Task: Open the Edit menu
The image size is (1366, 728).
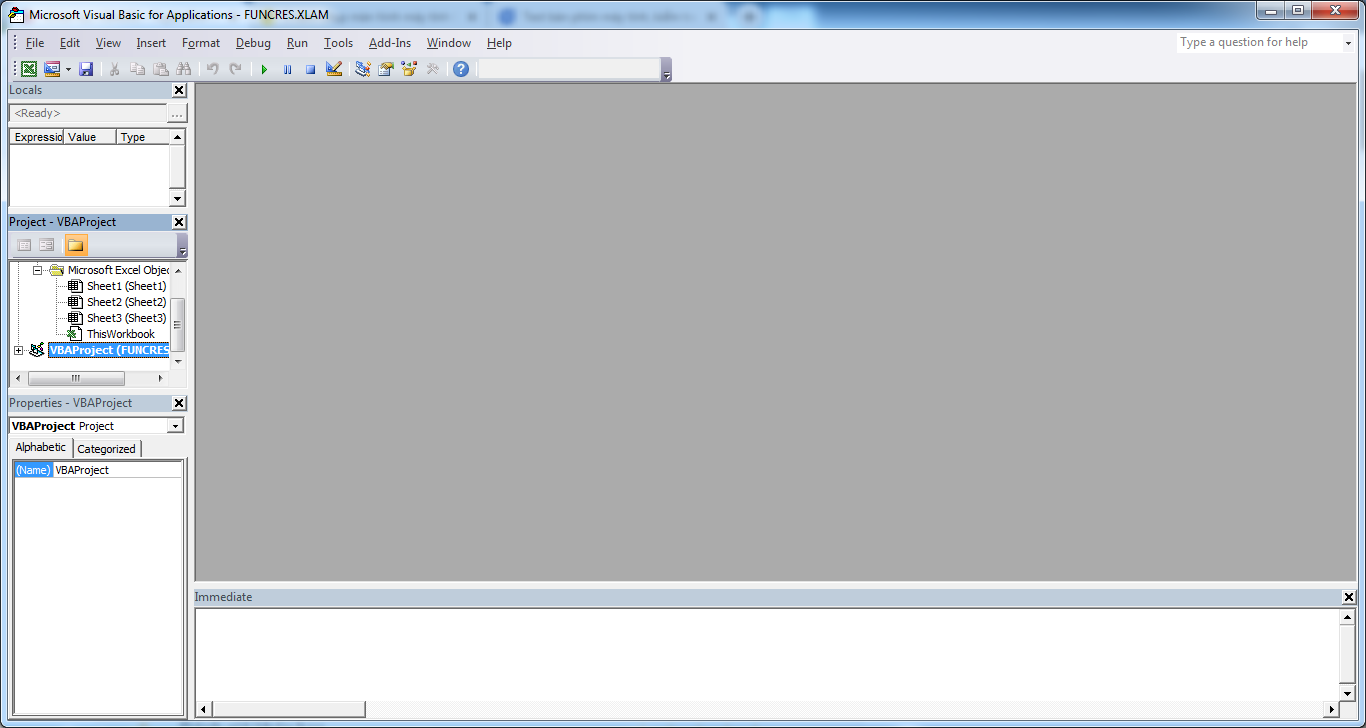Action: (70, 43)
